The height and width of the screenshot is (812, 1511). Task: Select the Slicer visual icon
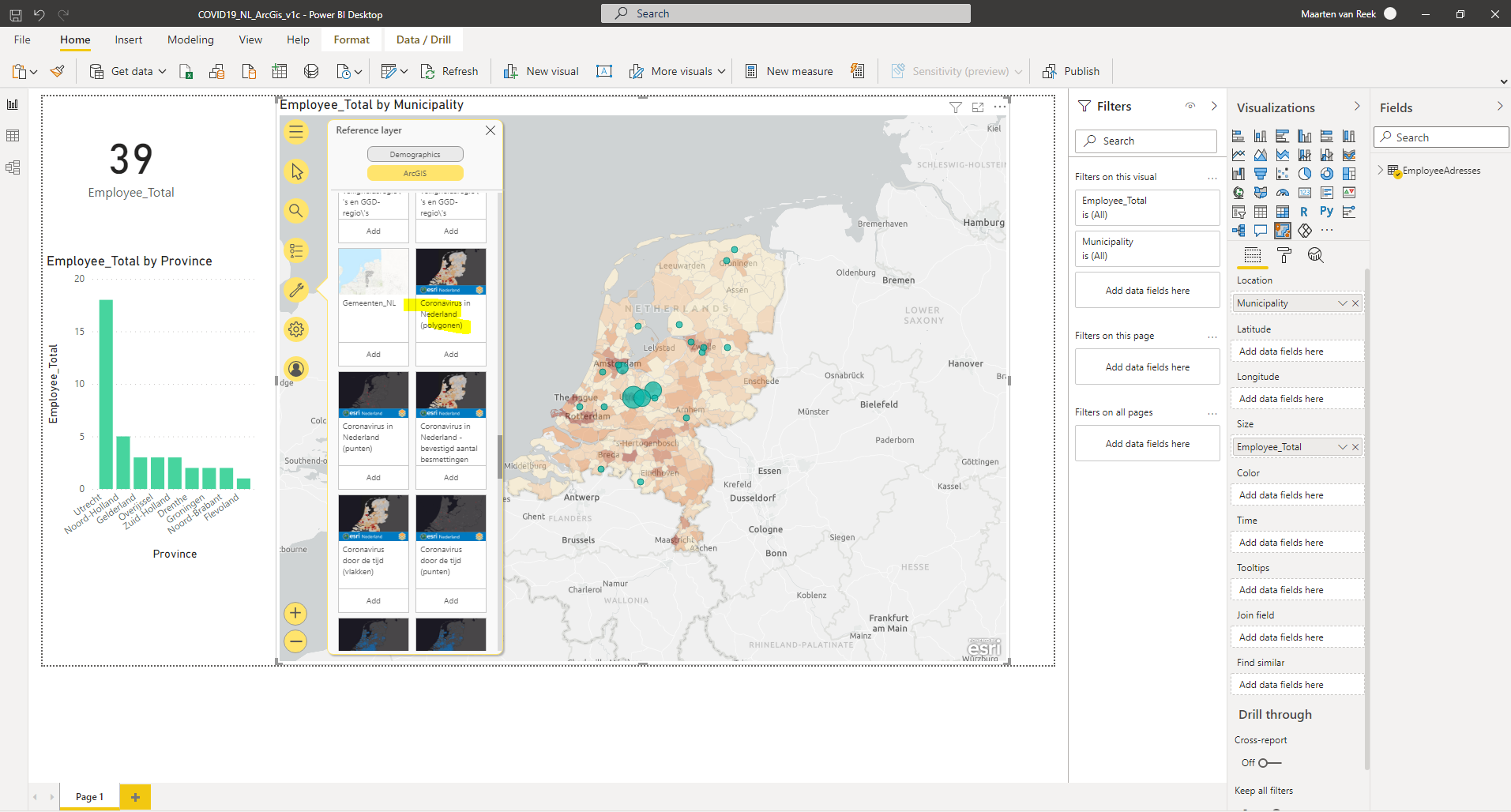click(x=1238, y=212)
